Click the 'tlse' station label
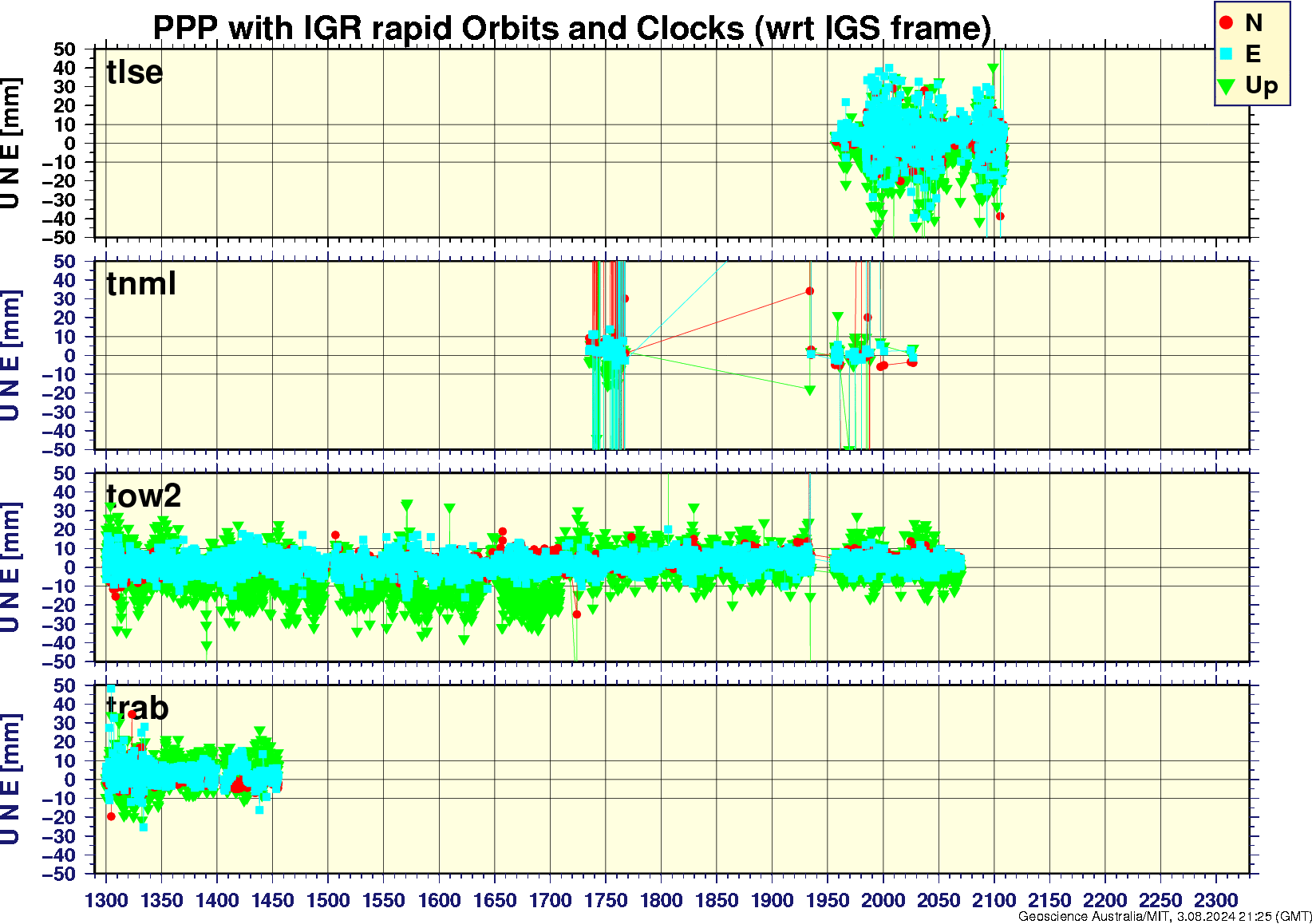This screenshot has height=924, width=1312. pyautogui.click(x=135, y=72)
